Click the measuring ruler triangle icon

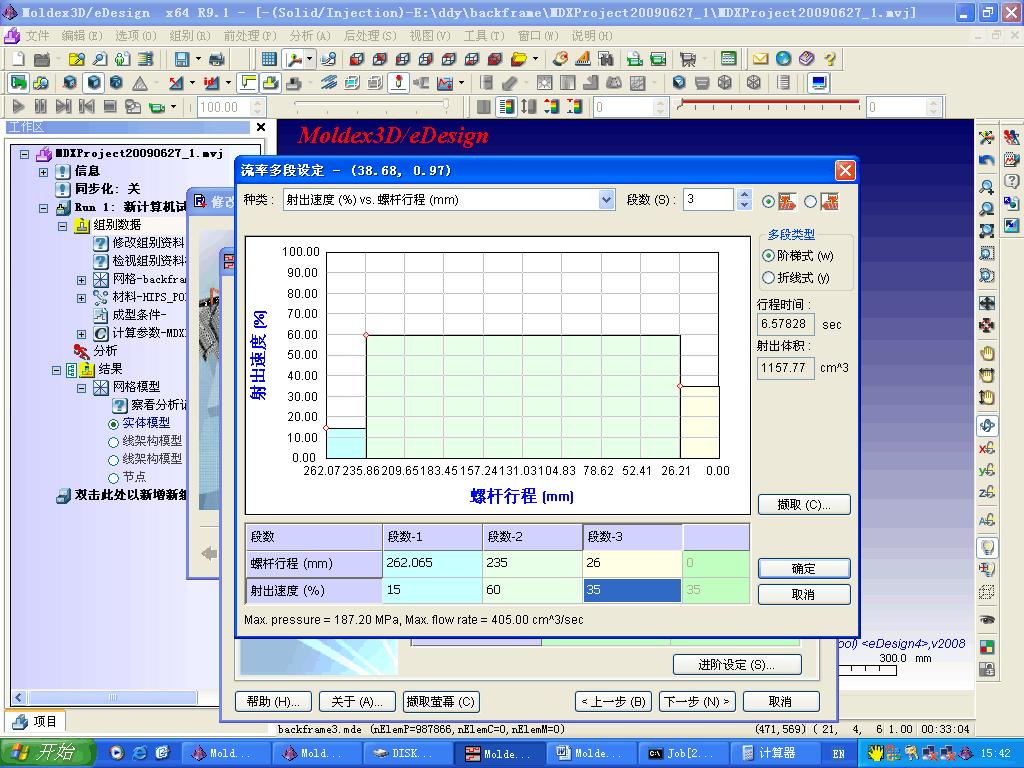coord(583,59)
